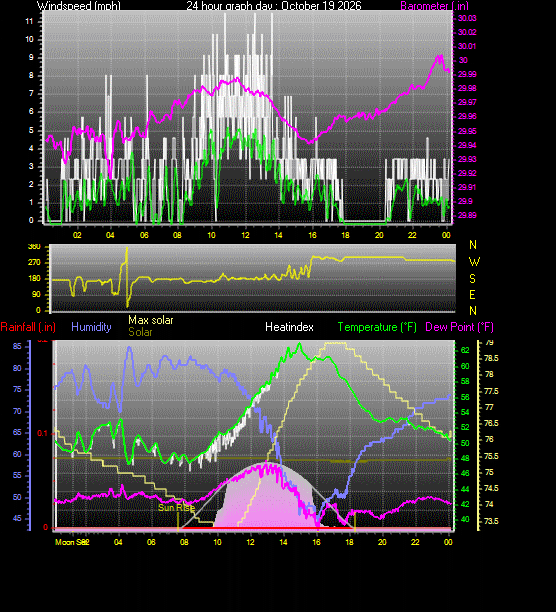This screenshot has width=556, height=612.
Task: Click temperature axis value "48"
Action: click(x=465, y=458)
